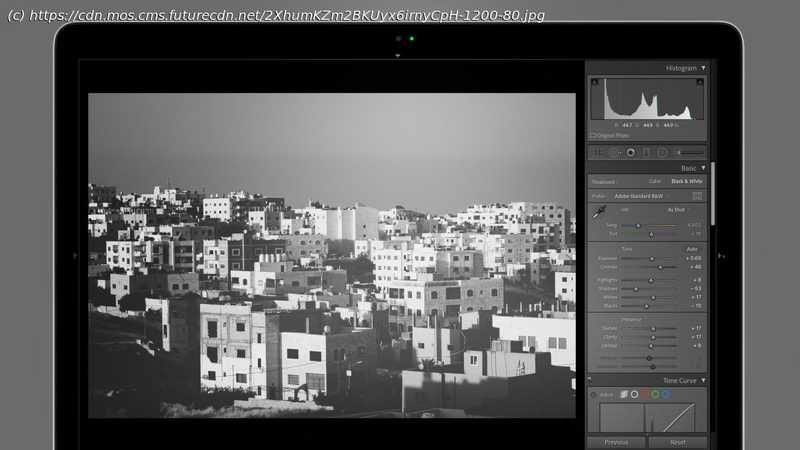Select the Graduated Filter tool

(x=646, y=153)
